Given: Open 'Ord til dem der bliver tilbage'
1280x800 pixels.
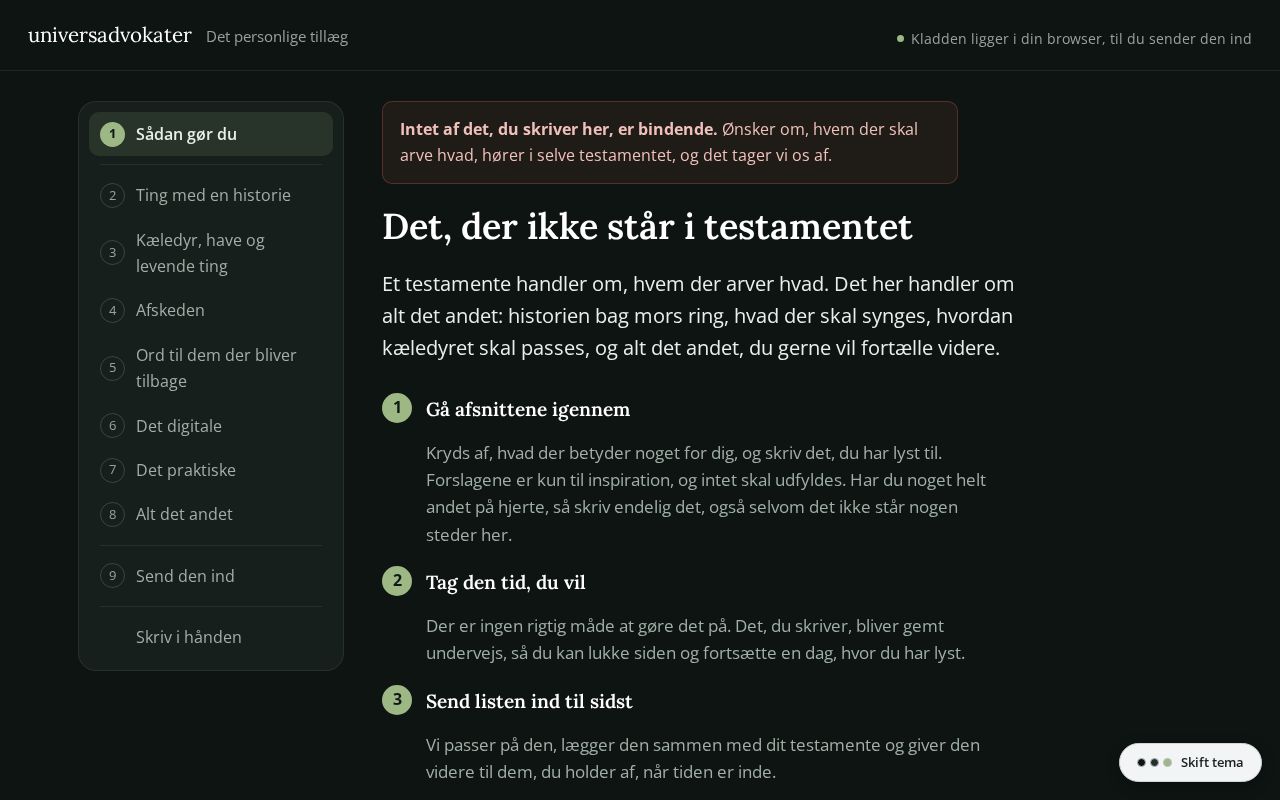Looking at the screenshot, I should (211, 368).
